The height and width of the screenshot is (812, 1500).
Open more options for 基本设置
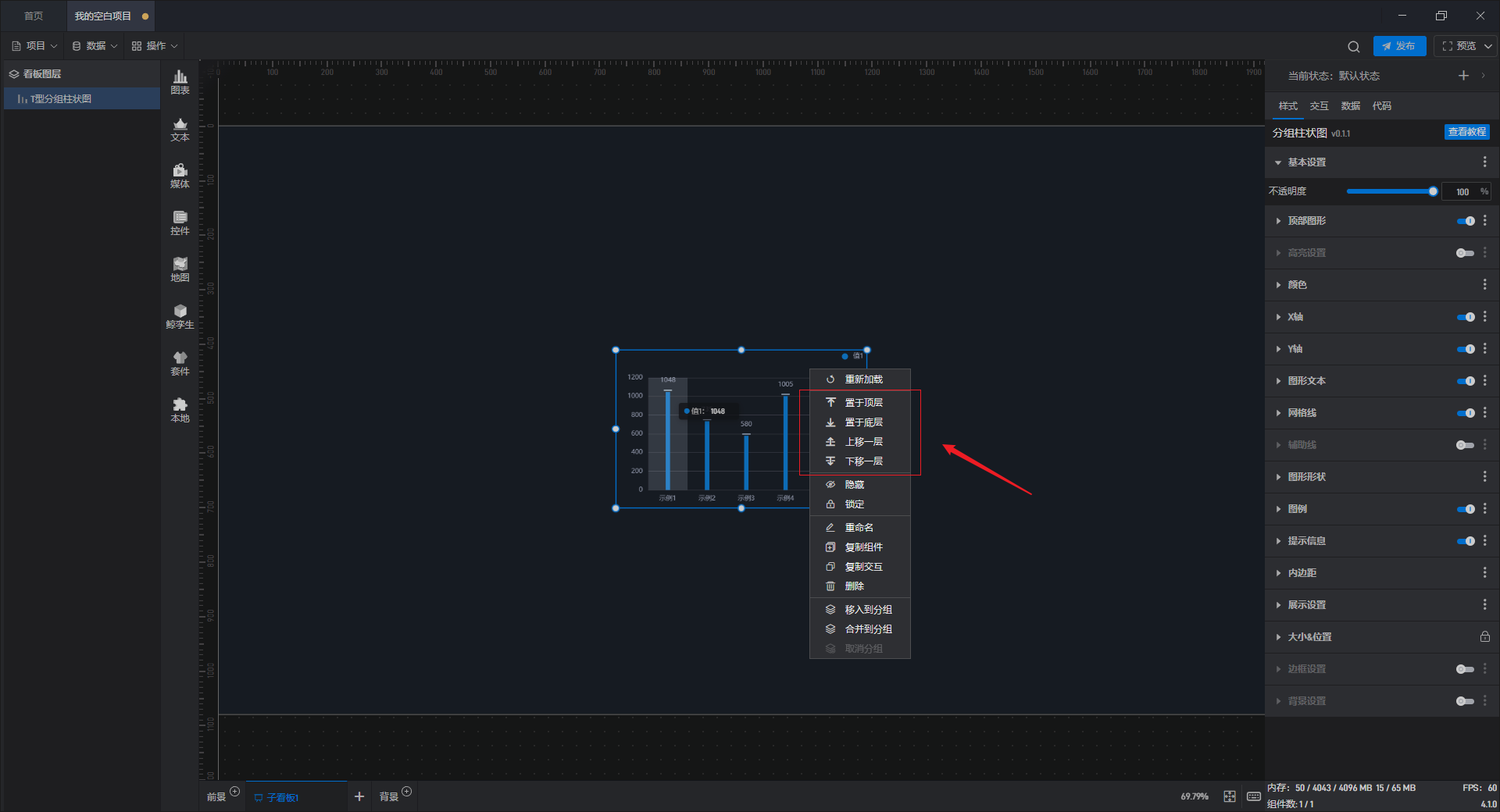1484,162
